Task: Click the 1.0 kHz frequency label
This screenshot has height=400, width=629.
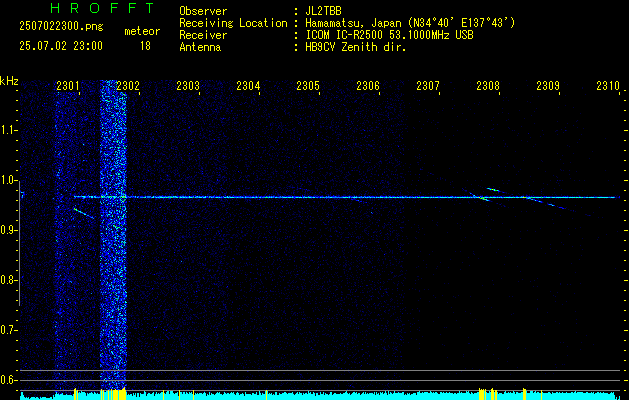Action: [8, 180]
